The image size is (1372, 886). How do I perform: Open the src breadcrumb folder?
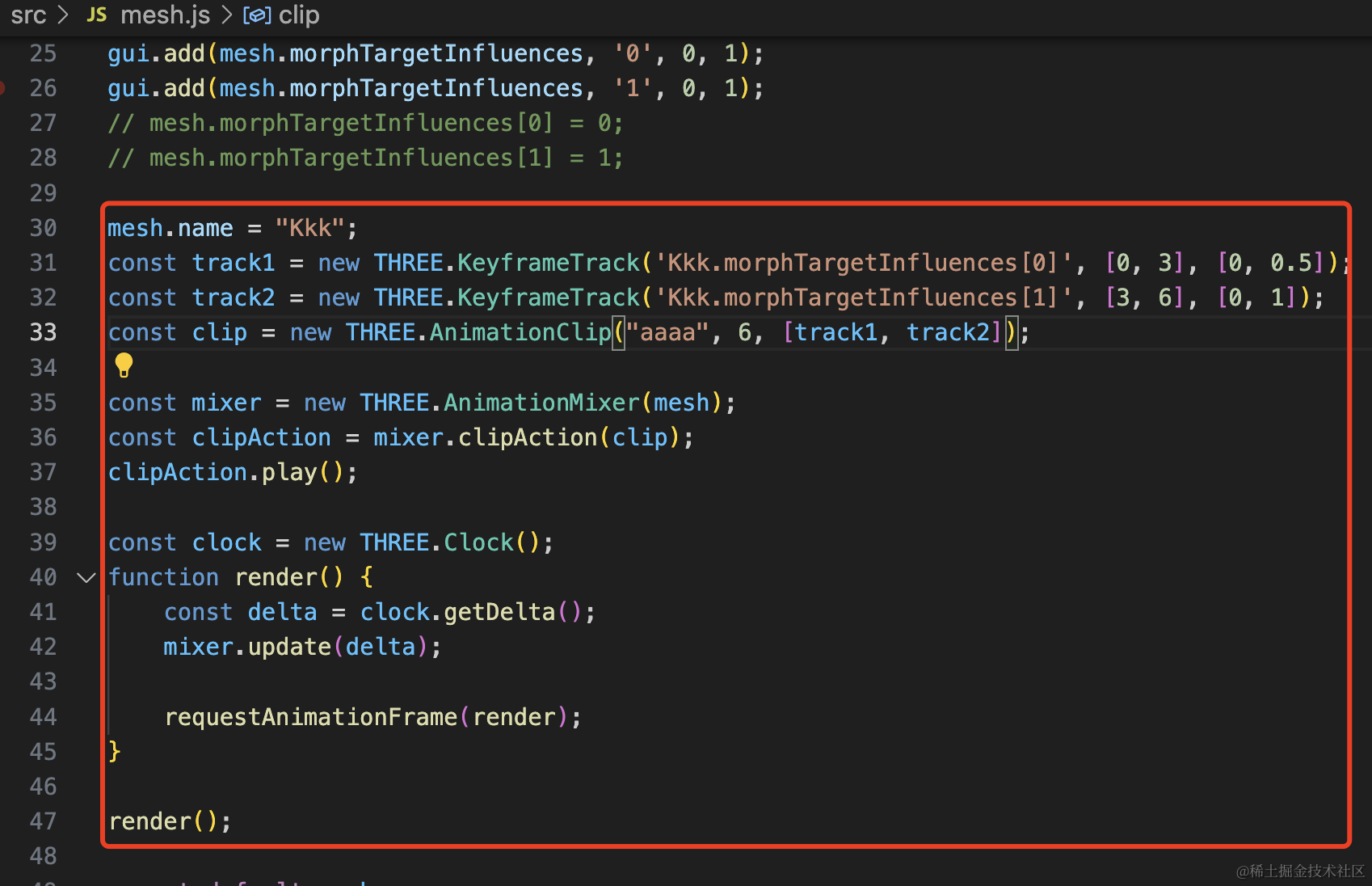pos(28,15)
